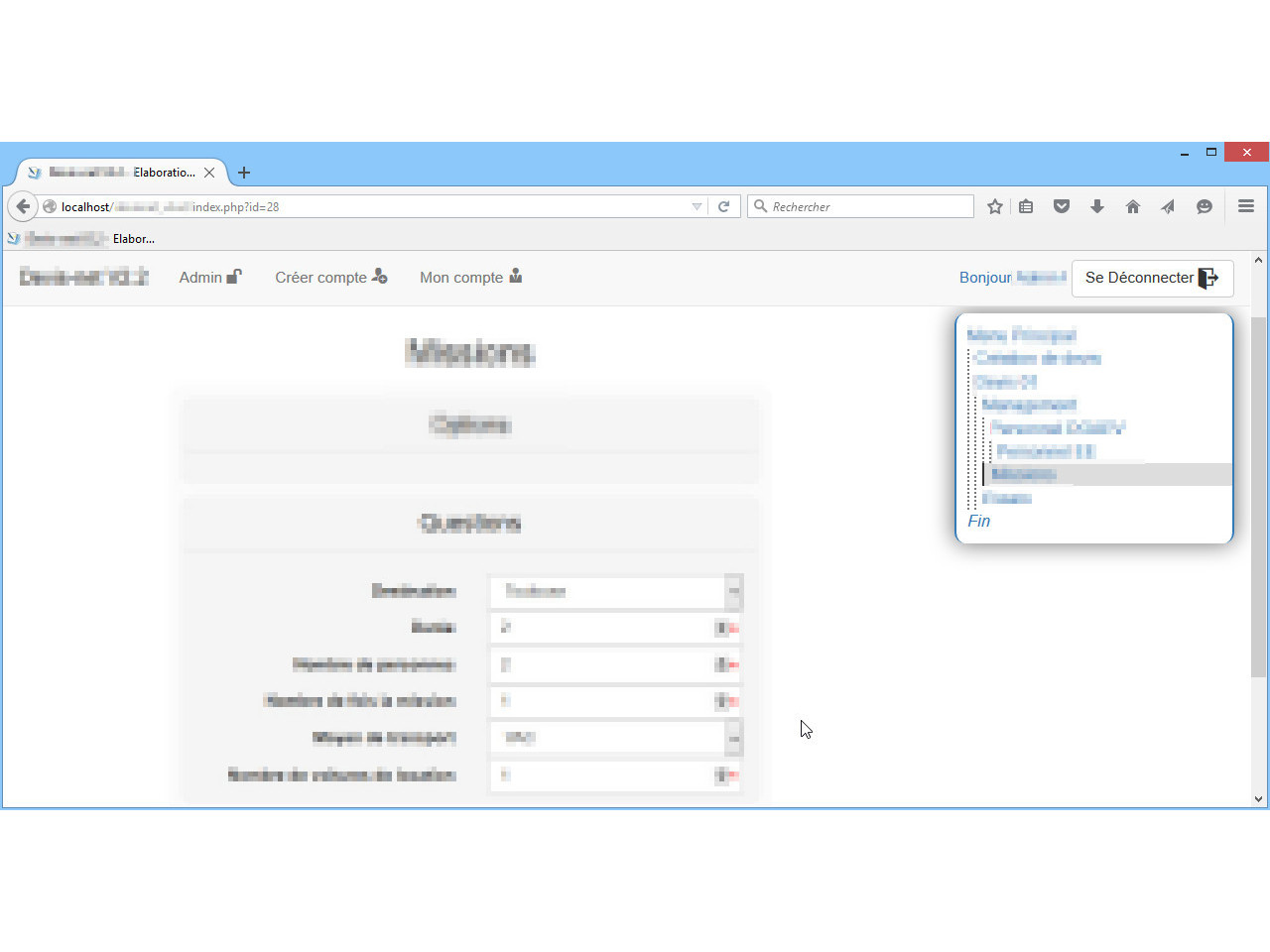
Task: Open the chat smiley icon
Action: click(x=1205, y=206)
